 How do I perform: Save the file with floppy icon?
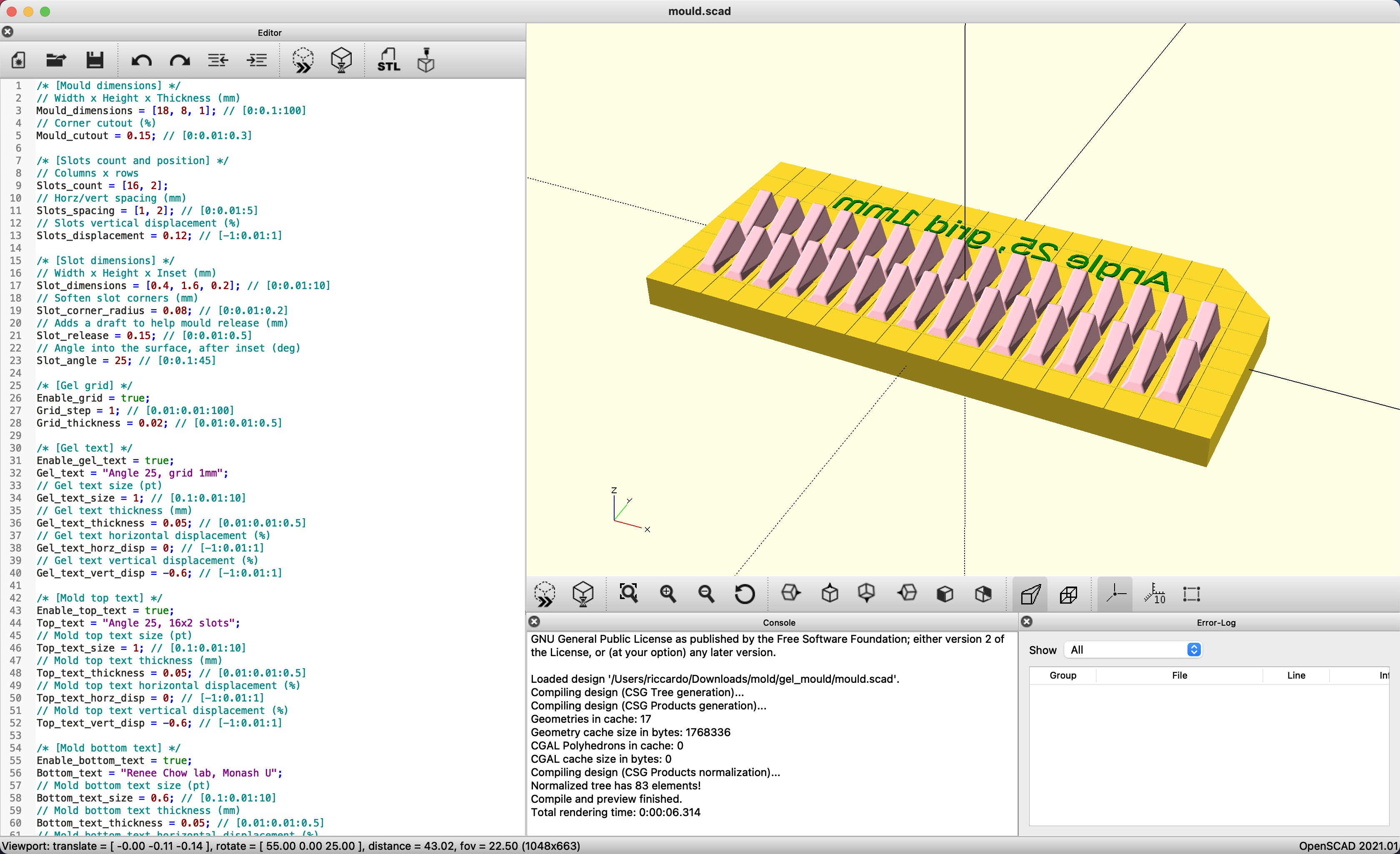tap(95, 60)
